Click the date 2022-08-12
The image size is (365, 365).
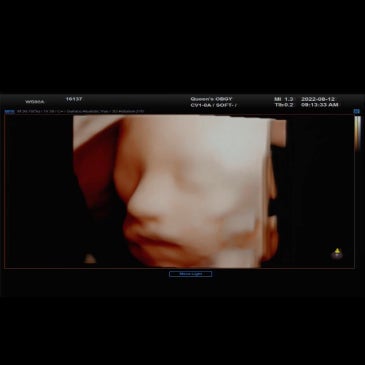point(318,99)
